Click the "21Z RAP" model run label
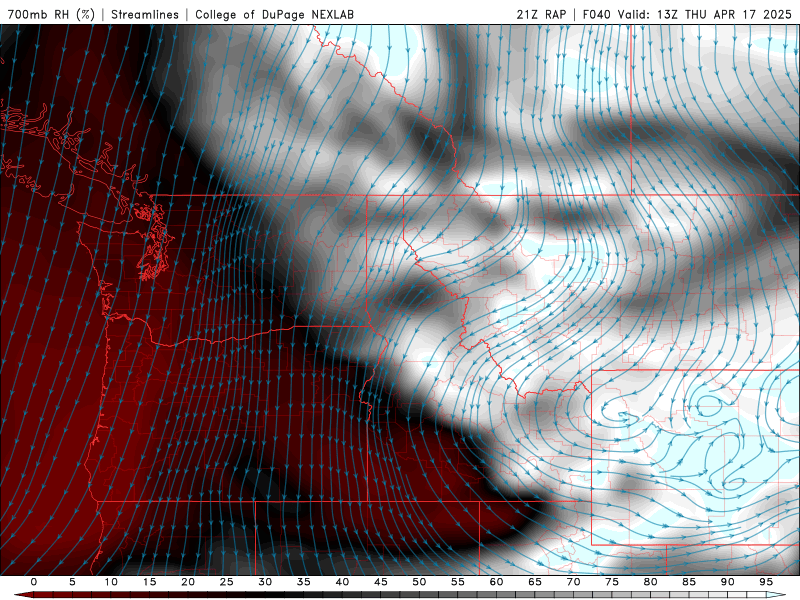Image resolution: width=800 pixels, height=600 pixels. [x=541, y=14]
